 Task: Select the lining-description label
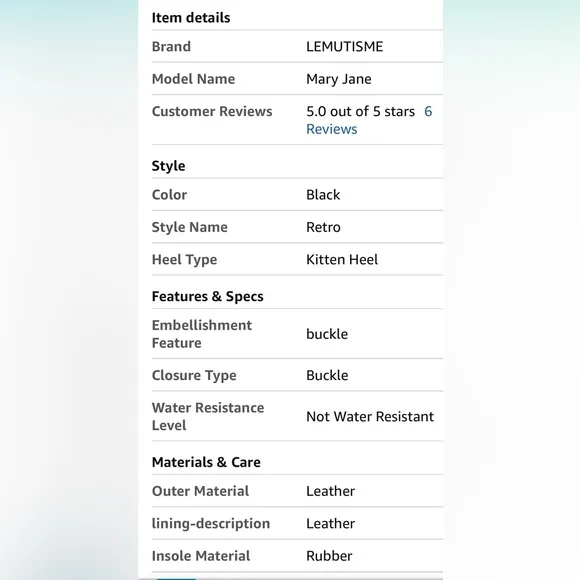tap(211, 524)
